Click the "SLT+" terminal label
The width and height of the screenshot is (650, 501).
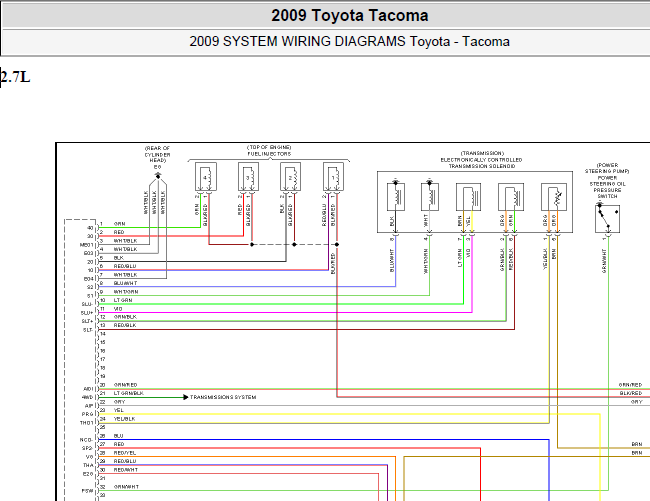coord(87,321)
